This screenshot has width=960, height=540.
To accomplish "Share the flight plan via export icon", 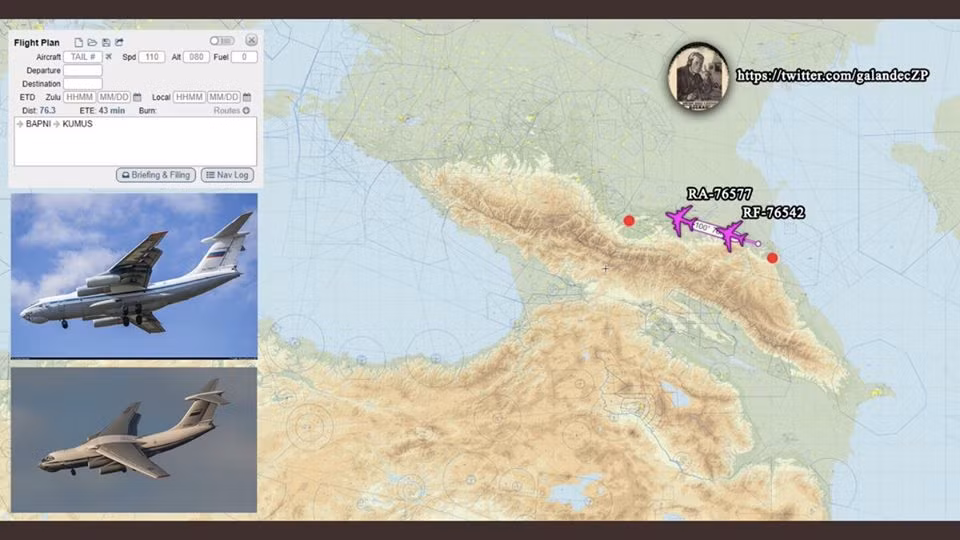I will [x=119, y=42].
